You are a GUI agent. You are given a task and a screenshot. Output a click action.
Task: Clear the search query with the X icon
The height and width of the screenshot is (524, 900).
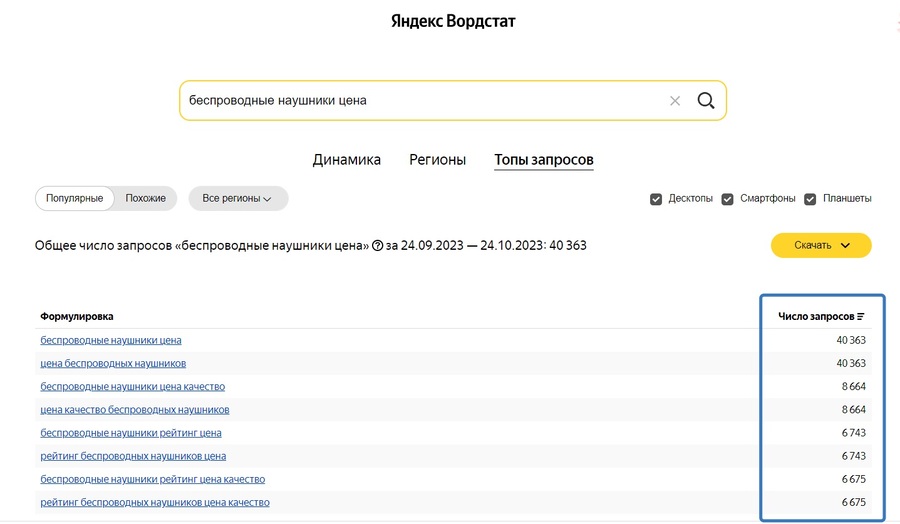[x=675, y=101]
